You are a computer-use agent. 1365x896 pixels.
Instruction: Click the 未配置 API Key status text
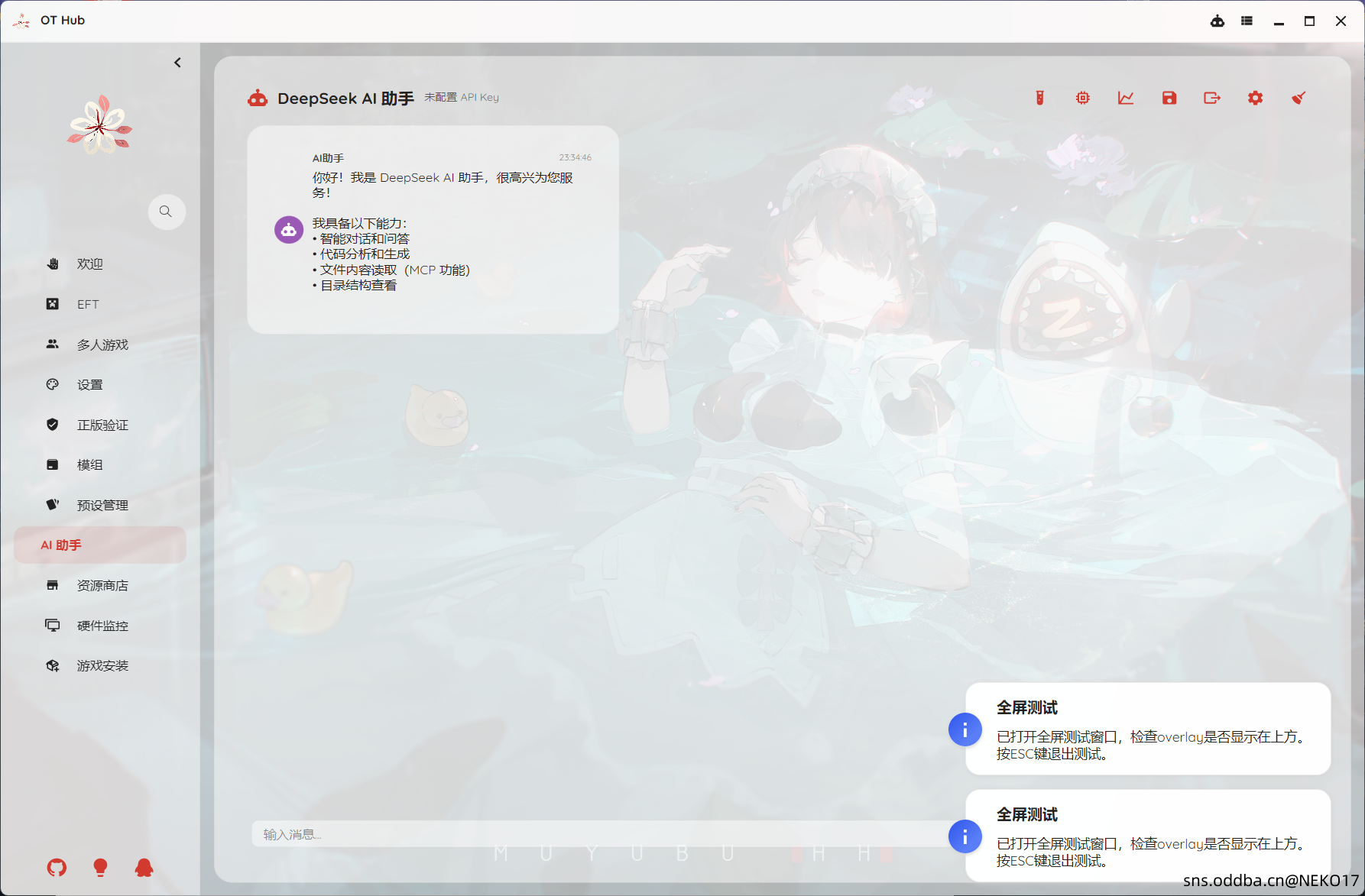tap(462, 97)
